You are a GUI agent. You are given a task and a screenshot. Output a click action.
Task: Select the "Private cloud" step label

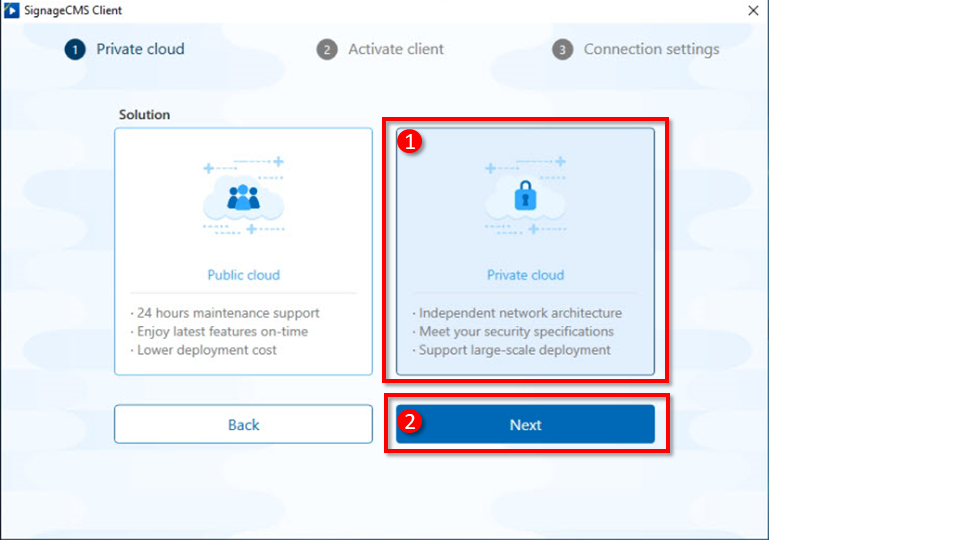coord(140,49)
